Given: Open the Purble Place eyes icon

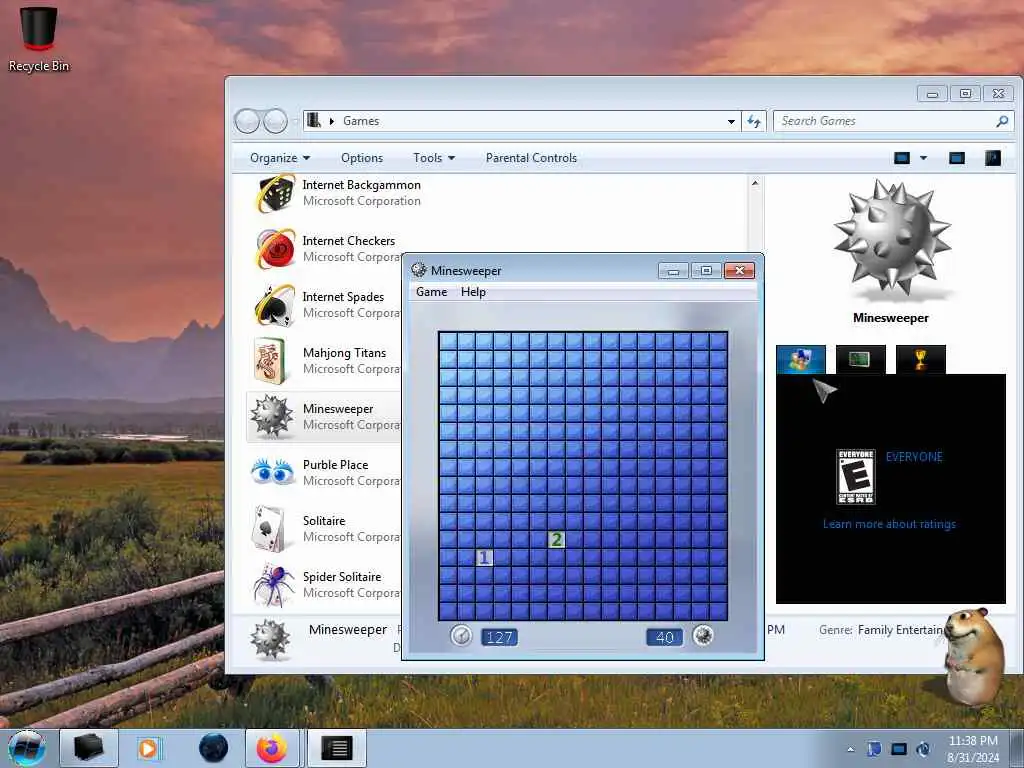Looking at the screenshot, I should [272, 472].
